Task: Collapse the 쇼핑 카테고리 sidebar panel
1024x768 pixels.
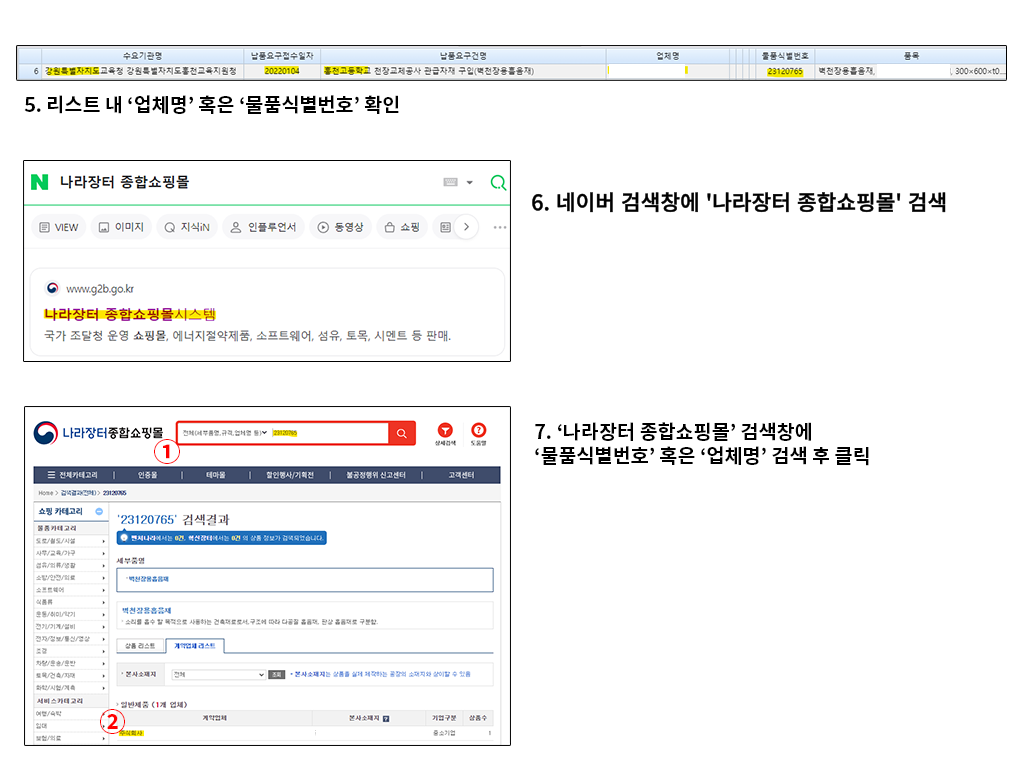Action: click(99, 512)
